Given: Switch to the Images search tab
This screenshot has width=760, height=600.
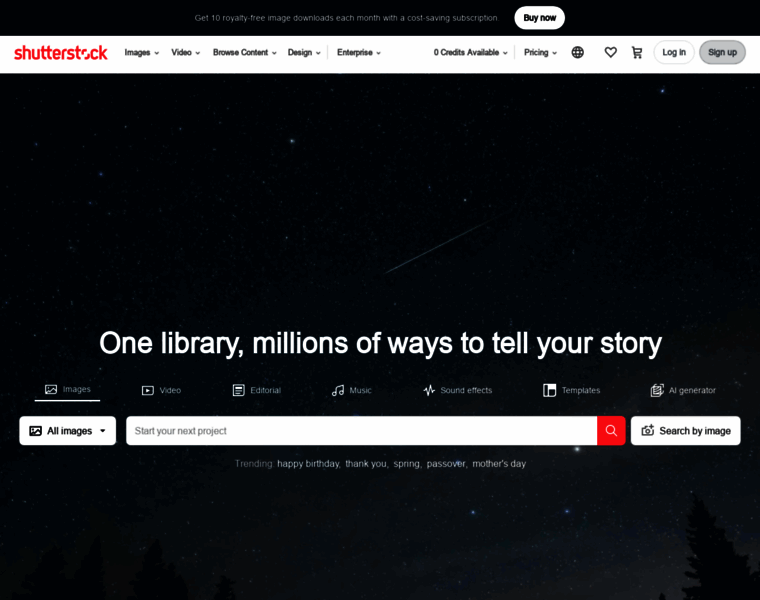Looking at the screenshot, I should pos(67,390).
